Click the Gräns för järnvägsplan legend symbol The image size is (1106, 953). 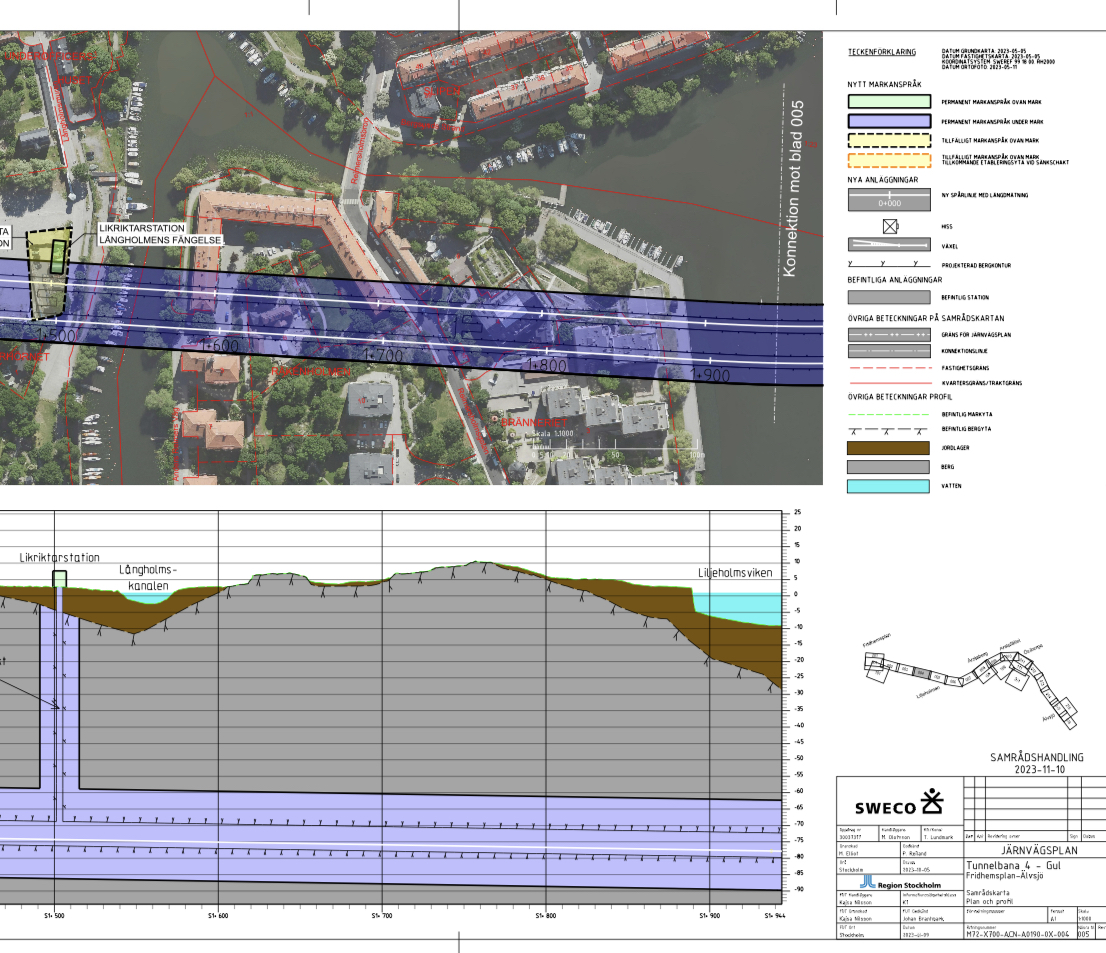pyautogui.click(x=889, y=334)
